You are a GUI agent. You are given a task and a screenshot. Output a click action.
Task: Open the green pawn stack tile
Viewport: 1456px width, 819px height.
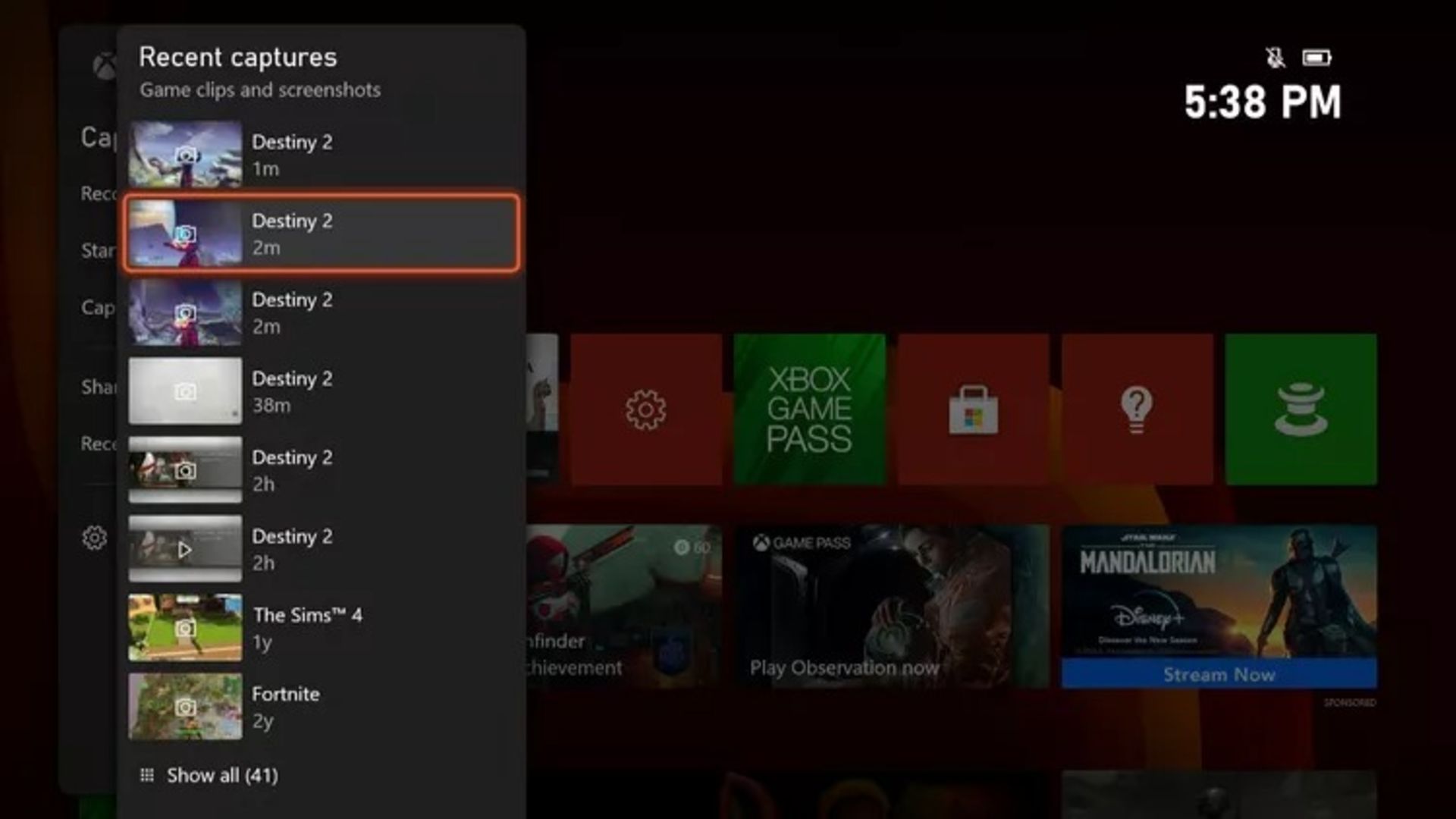[x=1301, y=409]
